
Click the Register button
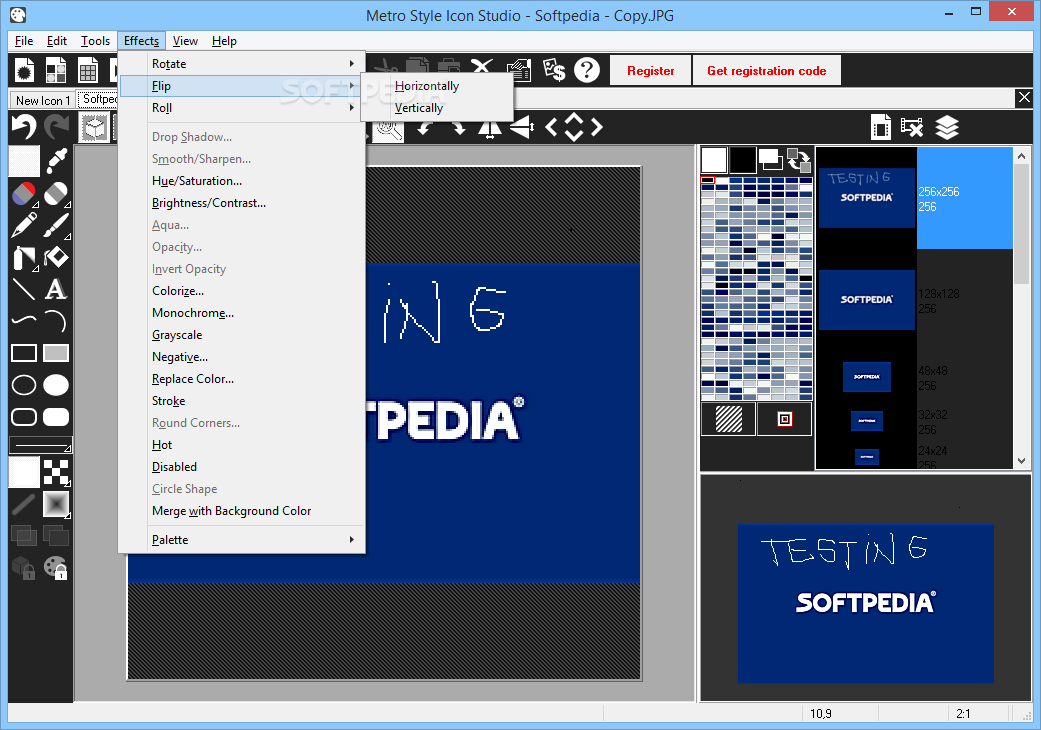tap(651, 70)
